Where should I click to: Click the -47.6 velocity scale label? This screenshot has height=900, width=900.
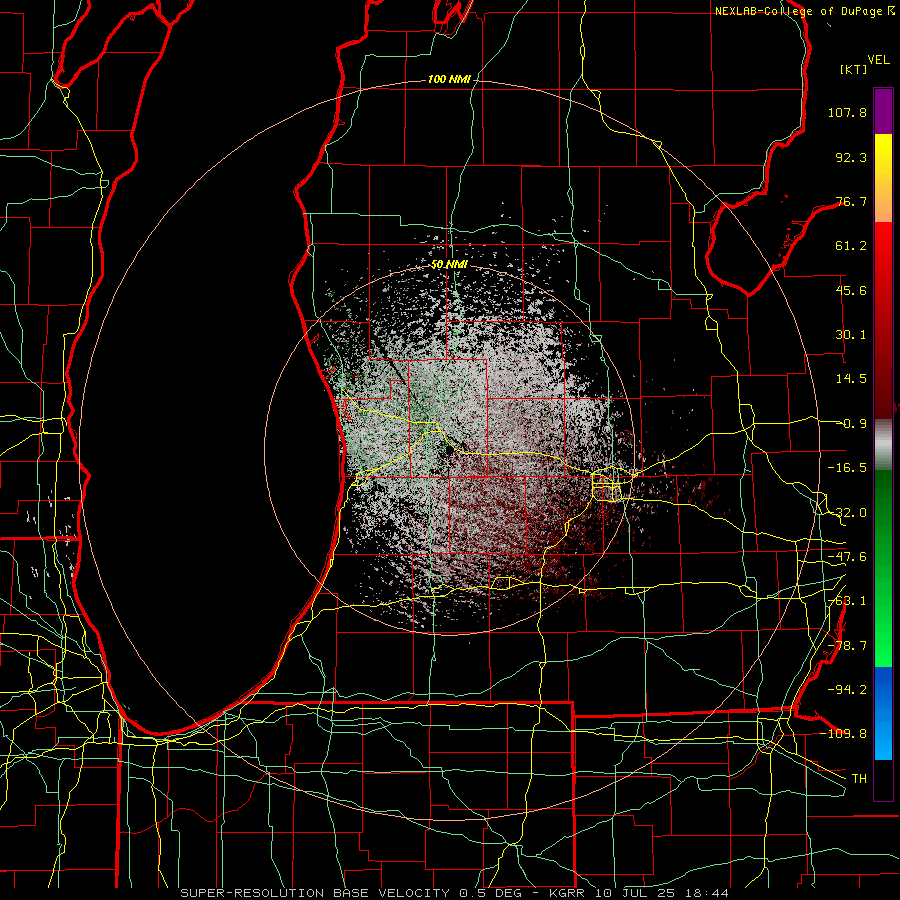coord(847,557)
